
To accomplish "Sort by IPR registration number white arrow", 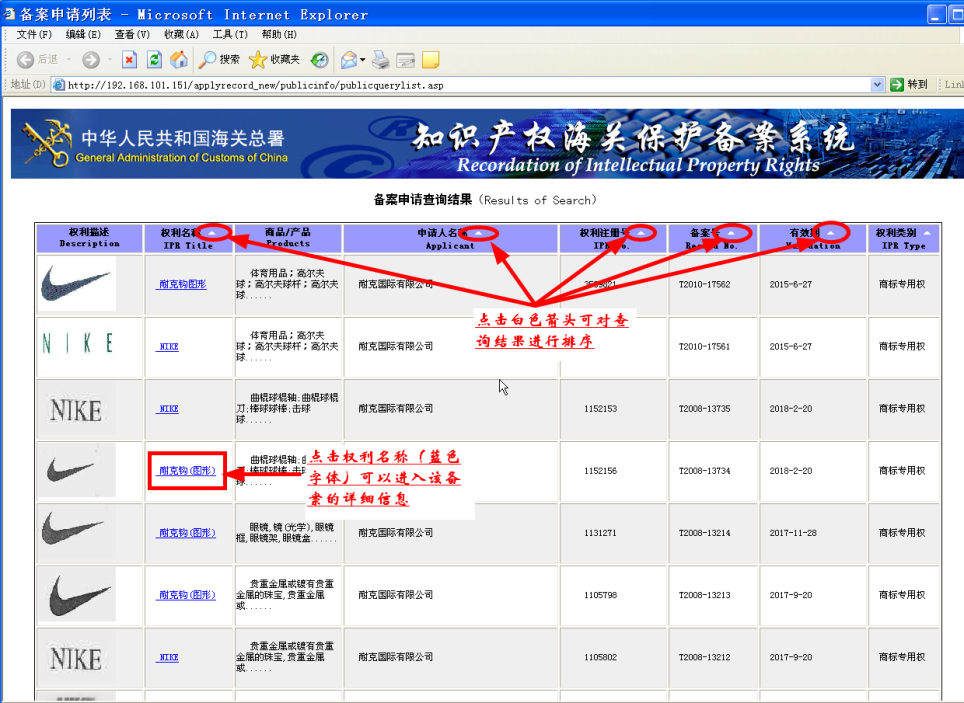I will pyautogui.click(x=641, y=233).
